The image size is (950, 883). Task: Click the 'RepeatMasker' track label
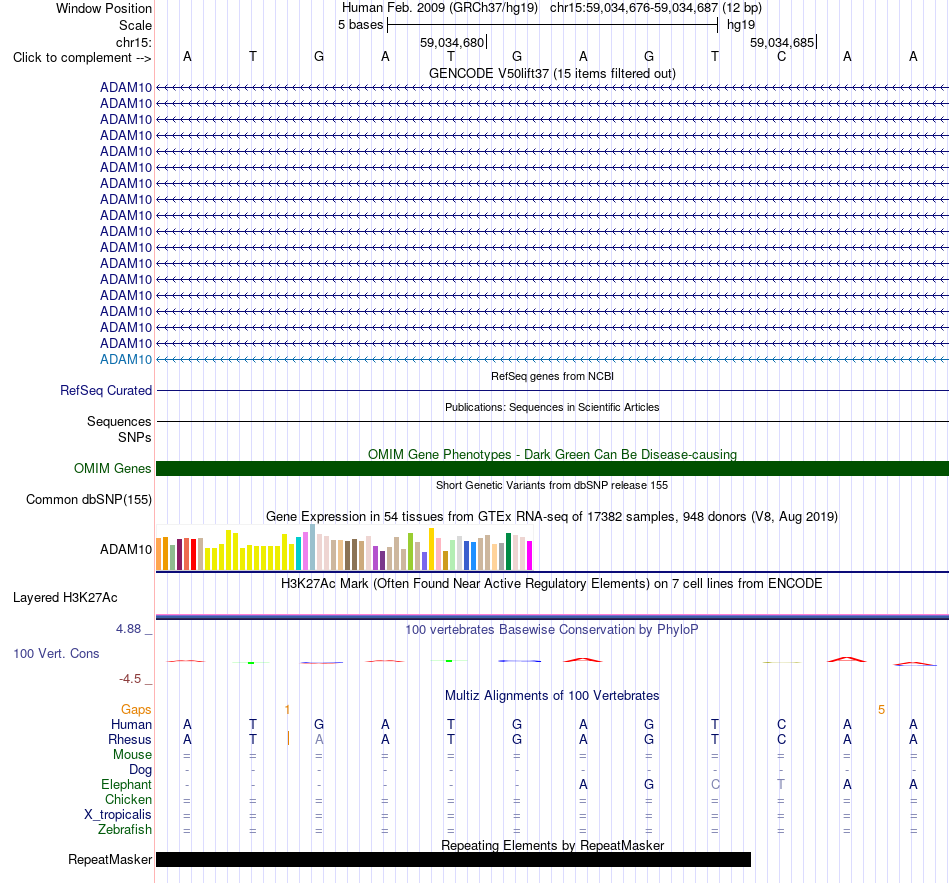click(110, 859)
